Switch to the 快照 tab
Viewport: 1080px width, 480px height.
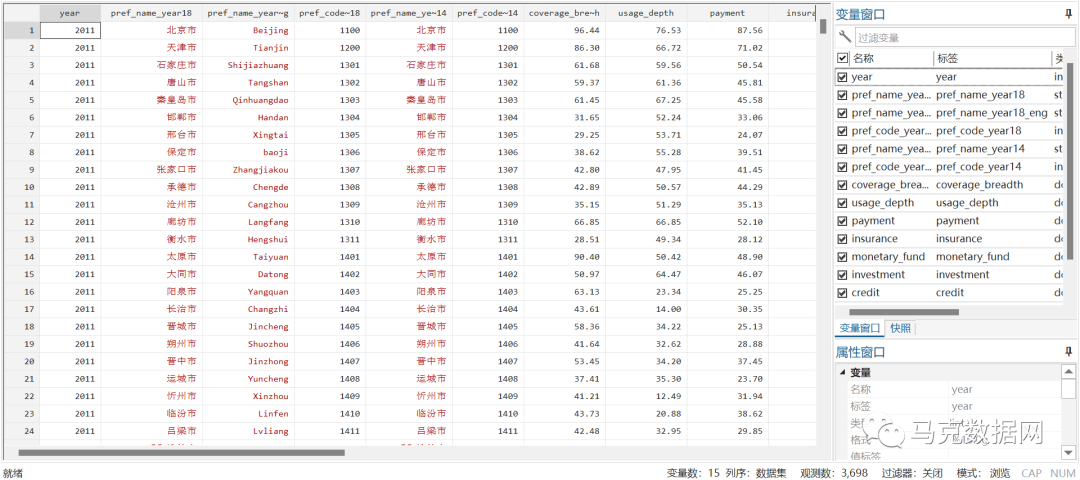click(900, 328)
